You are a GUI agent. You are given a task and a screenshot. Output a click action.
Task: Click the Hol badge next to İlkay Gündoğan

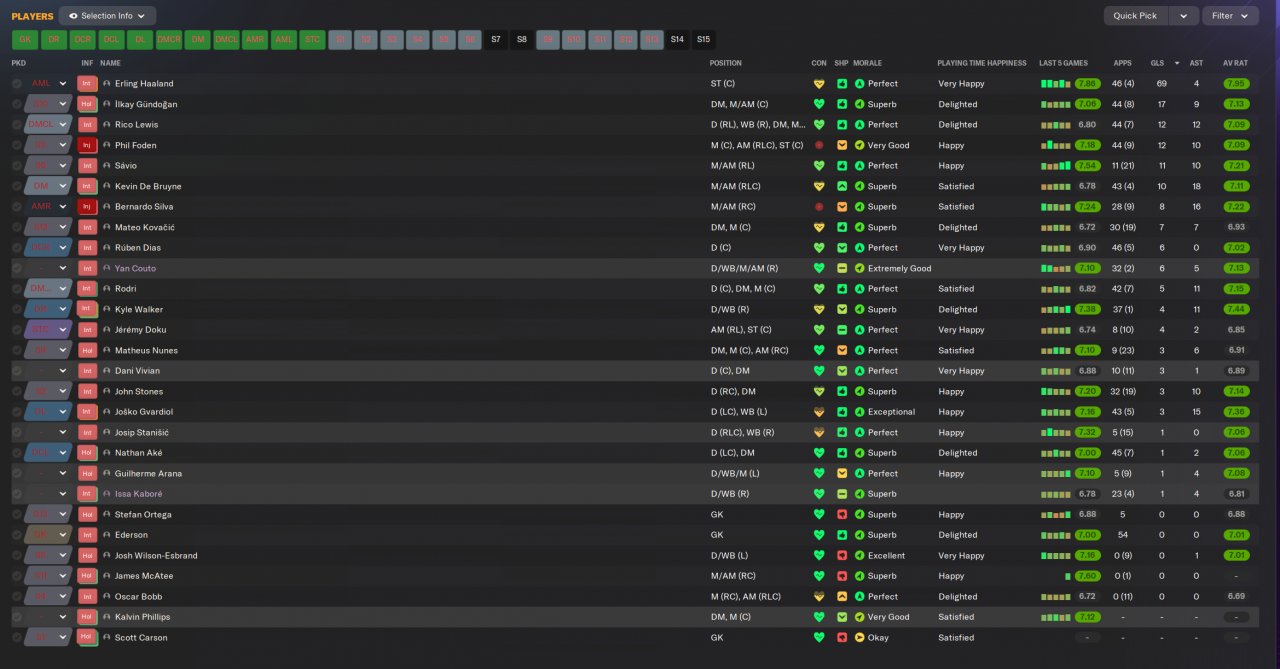87,104
